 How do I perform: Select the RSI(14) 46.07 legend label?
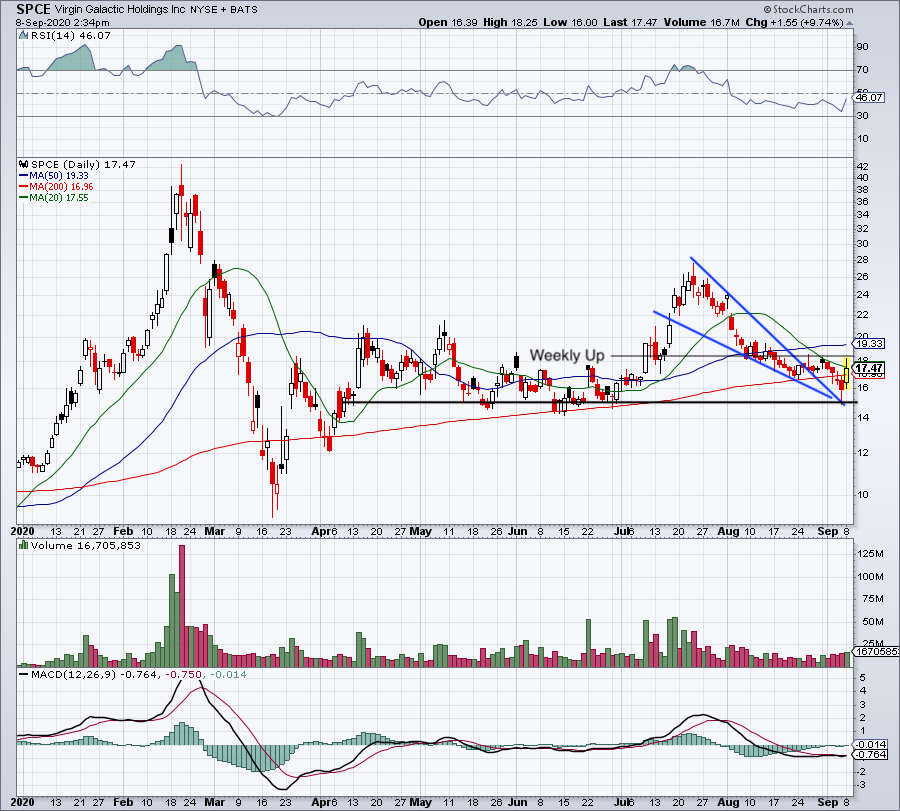pos(71,35)
